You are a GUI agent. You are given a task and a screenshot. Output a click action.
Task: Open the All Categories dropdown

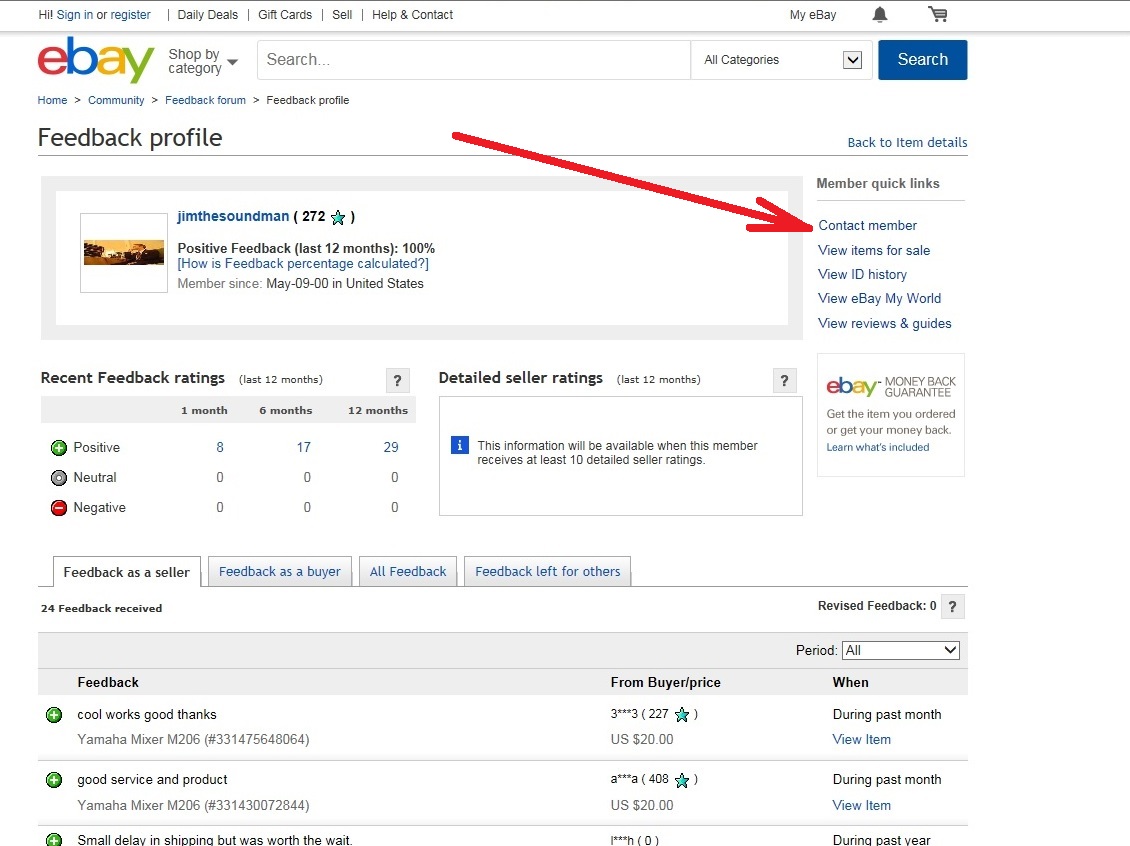coord(781,60)
